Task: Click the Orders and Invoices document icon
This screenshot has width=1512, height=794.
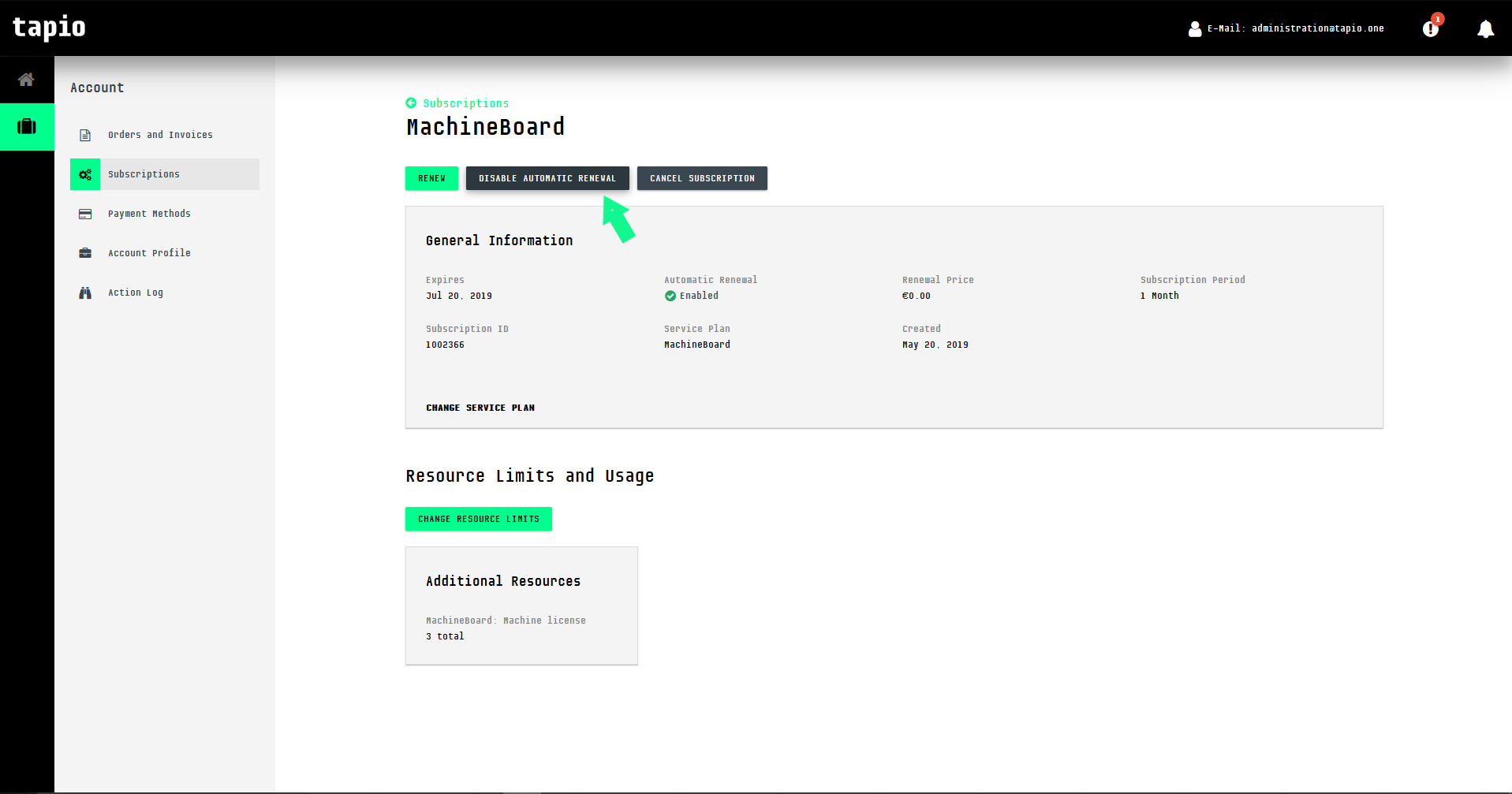Action: pos(85,135)
